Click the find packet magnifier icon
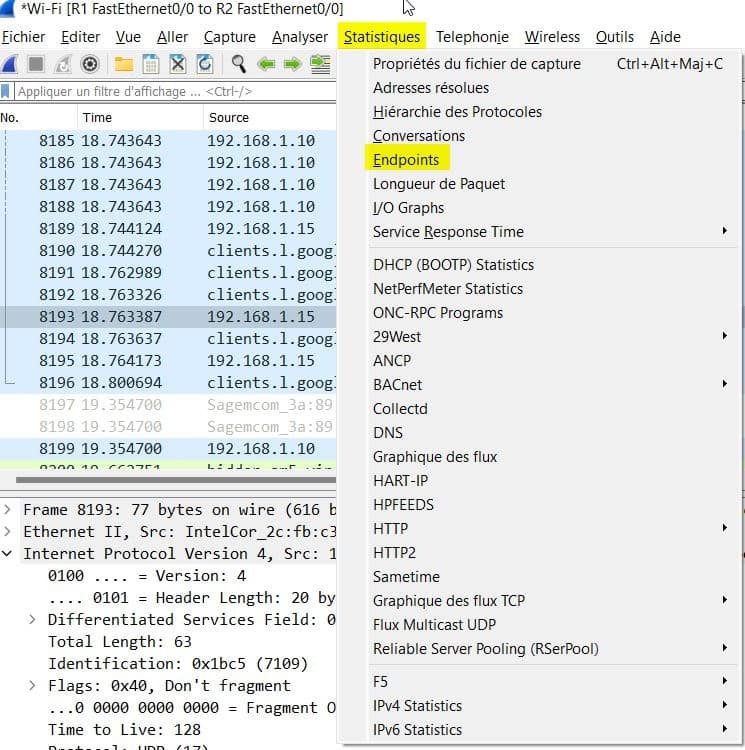This screenshot has width=745, height=750. 239,64
